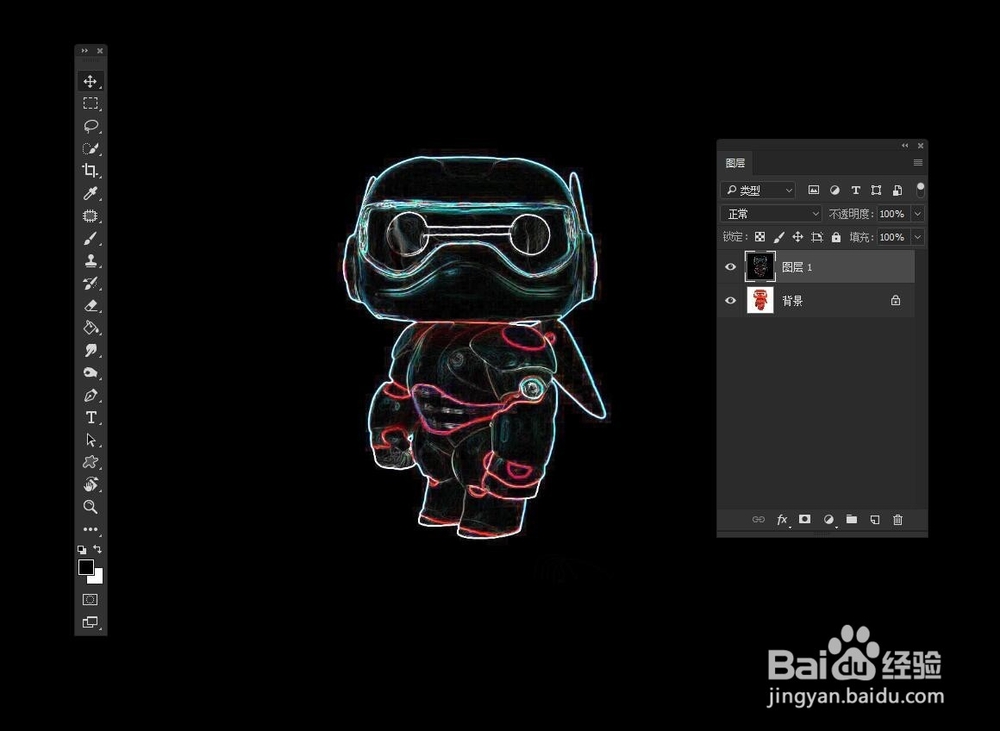Select the Eyedropper tool

[x=90, y=193]
